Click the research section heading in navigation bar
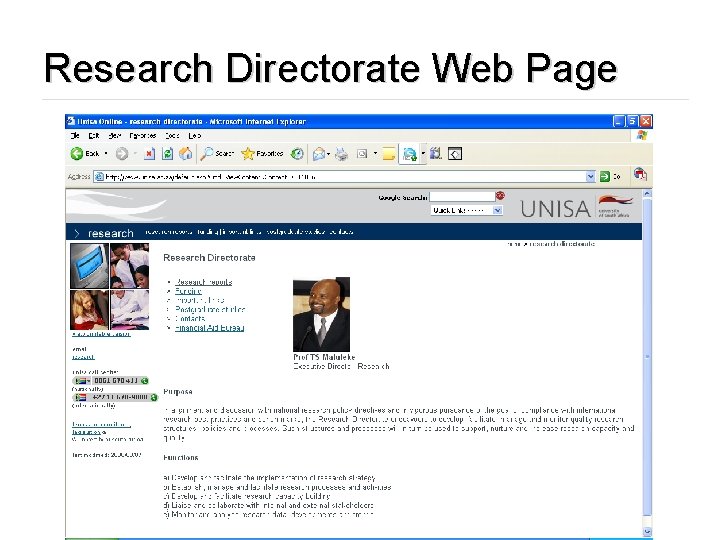The image size is (720, 540). coord(111,233)
